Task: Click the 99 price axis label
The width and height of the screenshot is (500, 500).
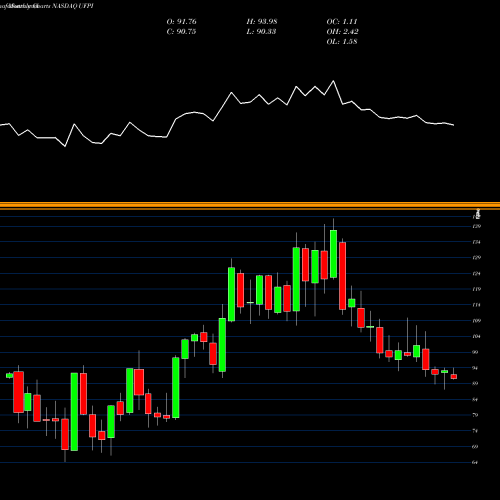Action: point(475,352)
